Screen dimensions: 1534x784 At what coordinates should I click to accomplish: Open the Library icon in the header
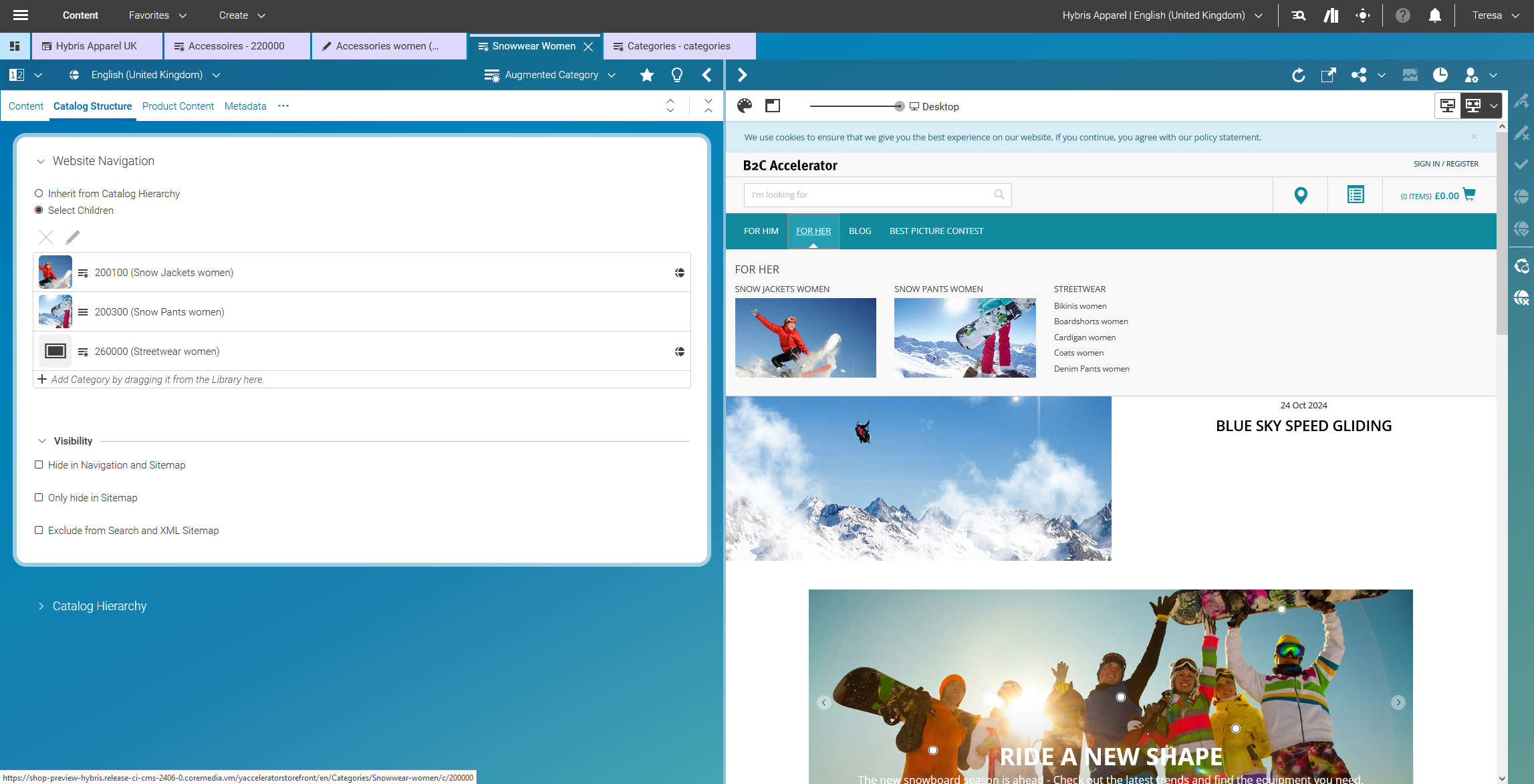[1330, 15]
